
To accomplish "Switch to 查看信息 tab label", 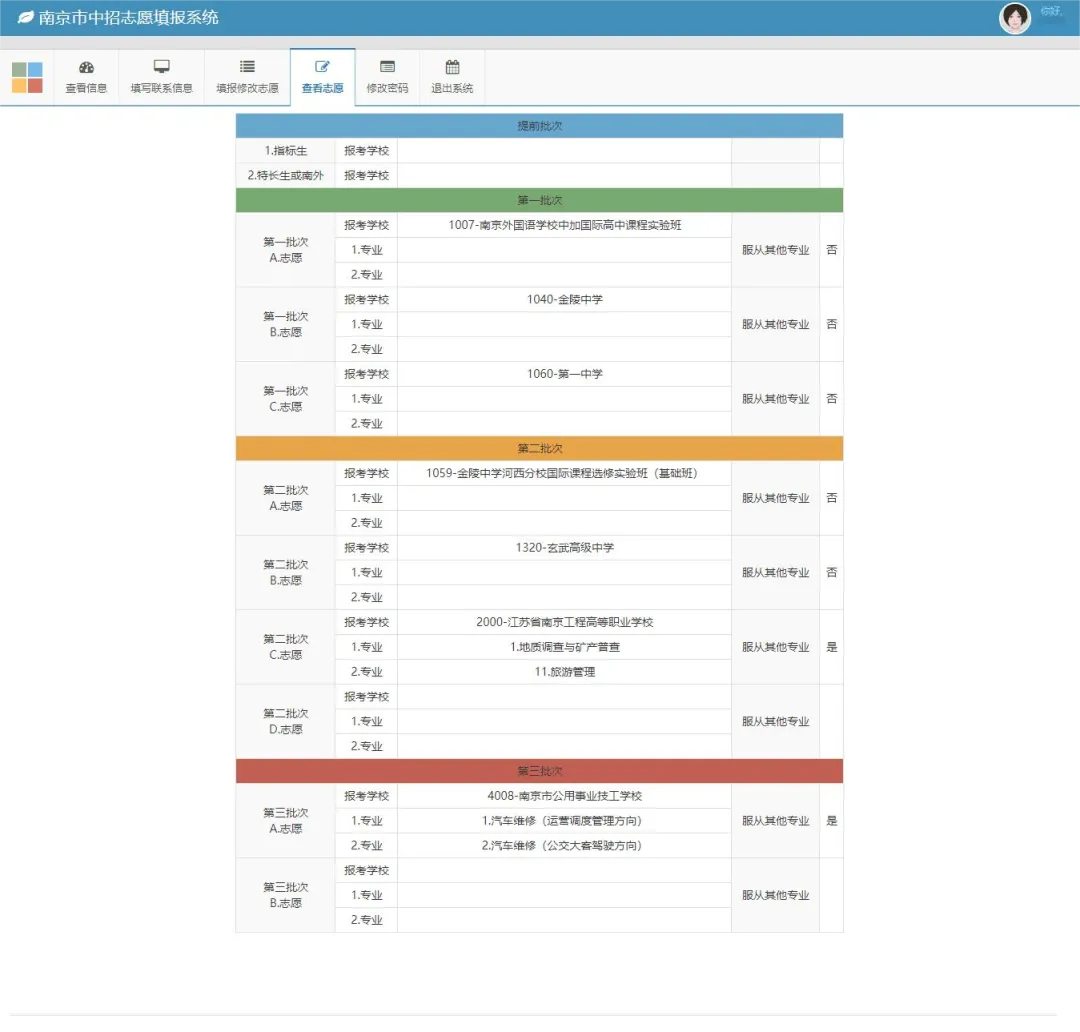I will [86, 88].
